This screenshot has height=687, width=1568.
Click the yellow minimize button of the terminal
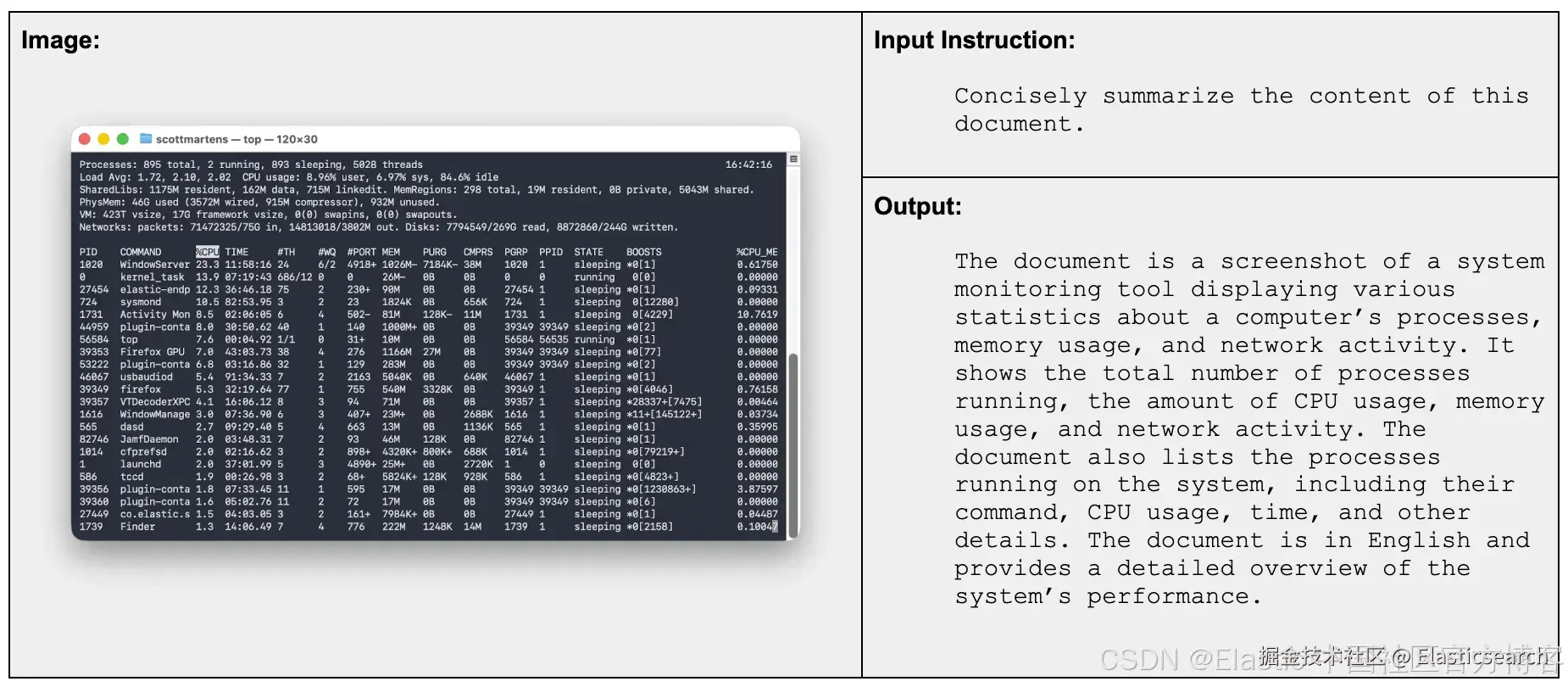pos(103,139)
